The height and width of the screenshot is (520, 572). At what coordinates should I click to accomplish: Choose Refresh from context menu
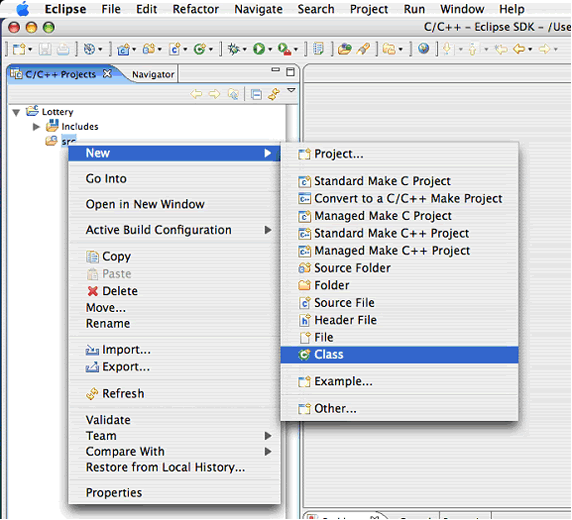174,393
